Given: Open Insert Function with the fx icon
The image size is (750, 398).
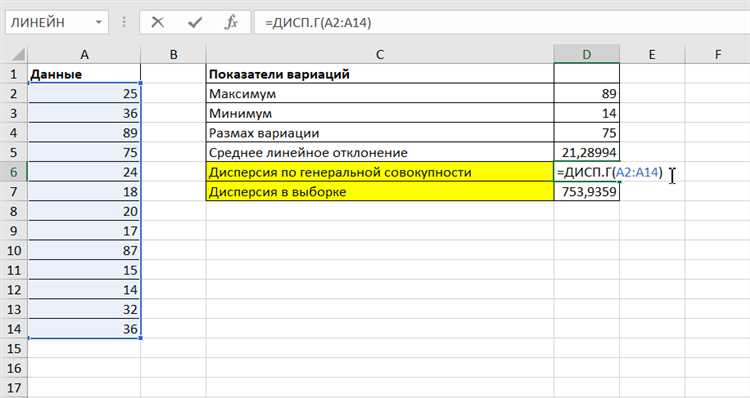Looking at the screenshot, I should pyautogui.click(x=231, y=22).
